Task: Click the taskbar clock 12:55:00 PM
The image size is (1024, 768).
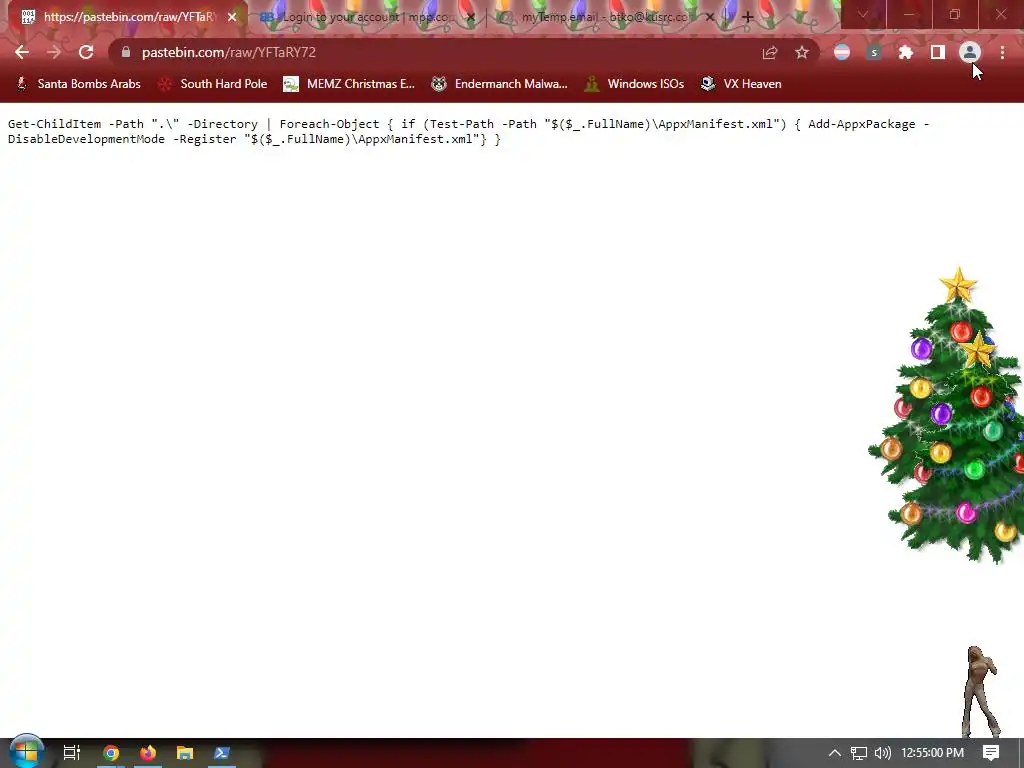Action: [933, 753]
